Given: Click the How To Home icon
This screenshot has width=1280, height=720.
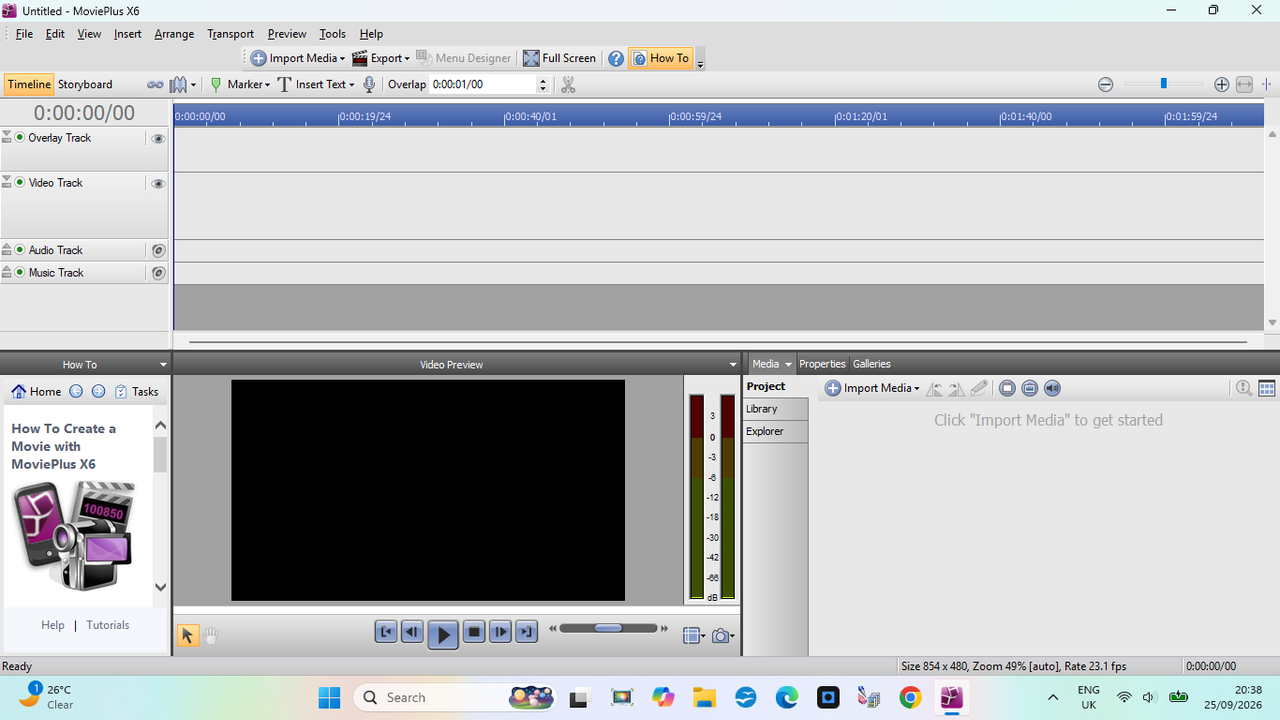Looking at the screenshot, I should [x=19, y=392].
